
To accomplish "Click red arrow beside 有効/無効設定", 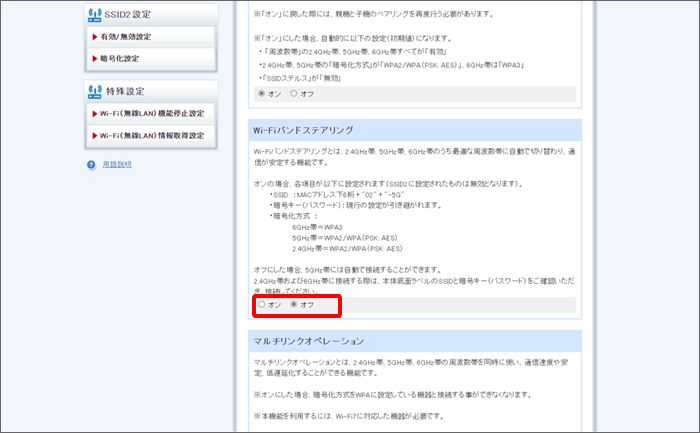I will click(95, 37).
